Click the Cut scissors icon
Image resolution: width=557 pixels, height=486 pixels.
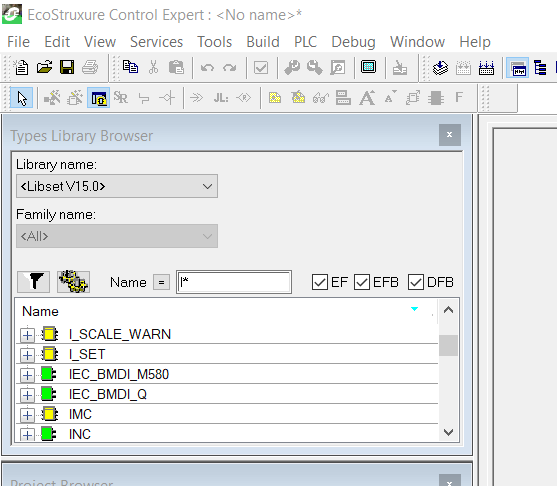(153, 67)
